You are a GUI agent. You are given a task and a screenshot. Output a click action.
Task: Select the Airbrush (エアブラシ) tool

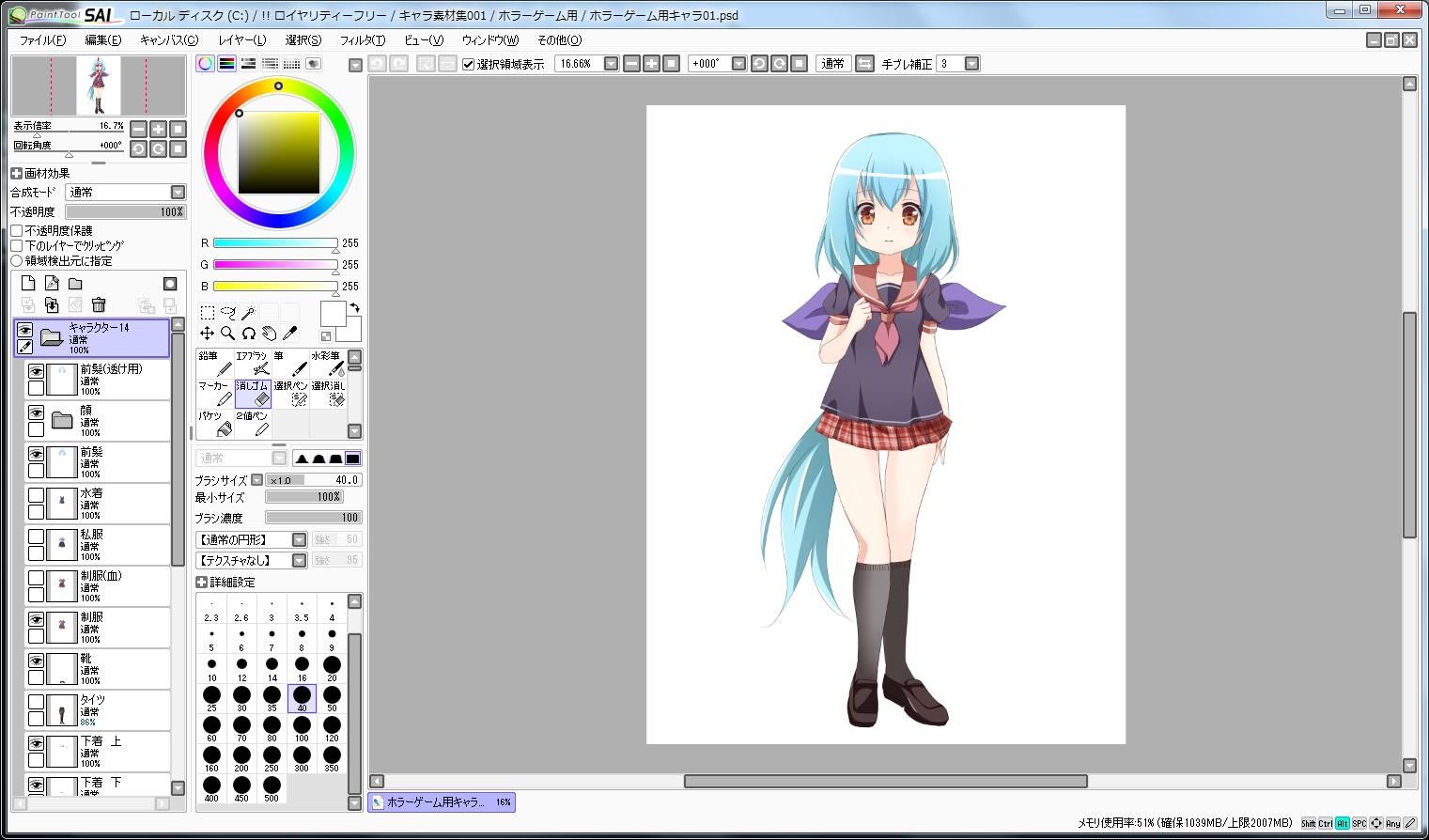252,364
